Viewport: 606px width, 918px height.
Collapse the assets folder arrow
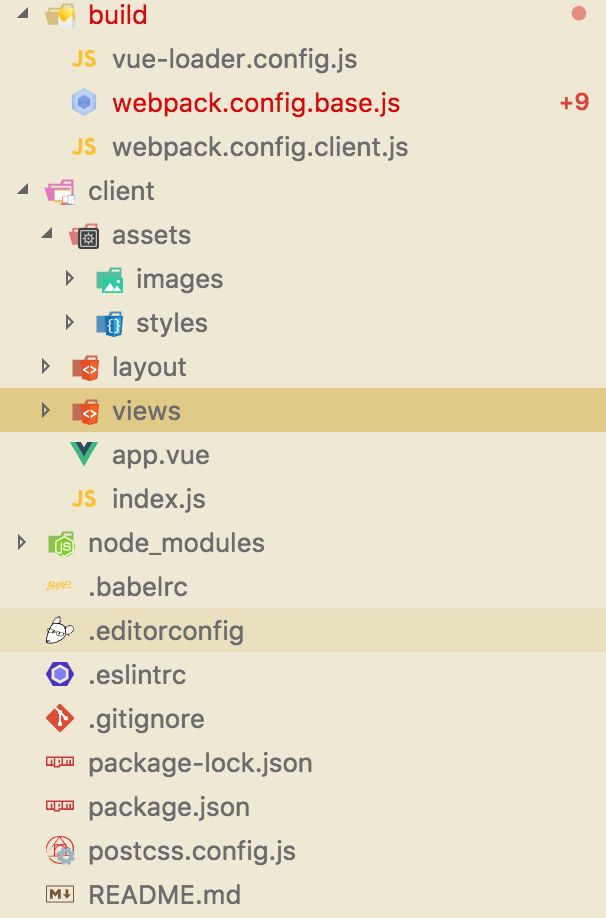coord(47,234)
